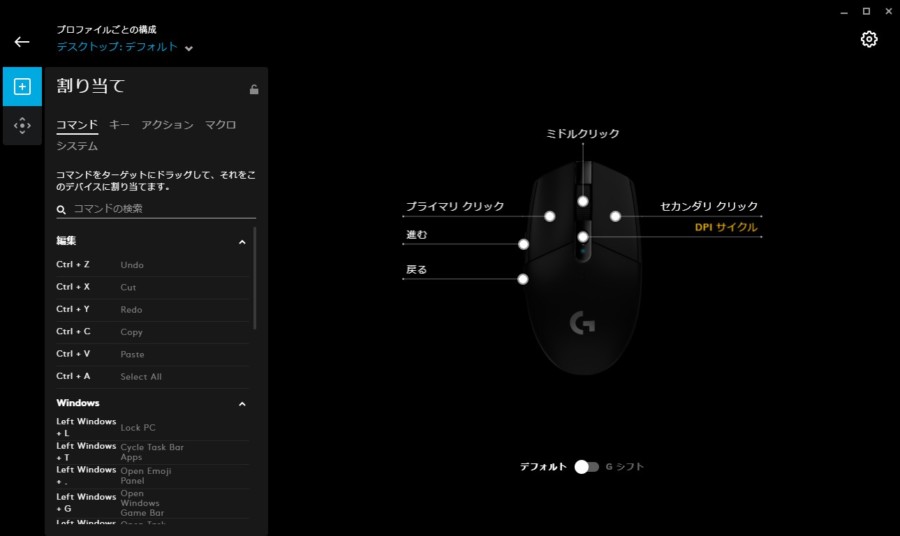Click the back arrow icon
The image size is (900, 536).
coord(21,42)
